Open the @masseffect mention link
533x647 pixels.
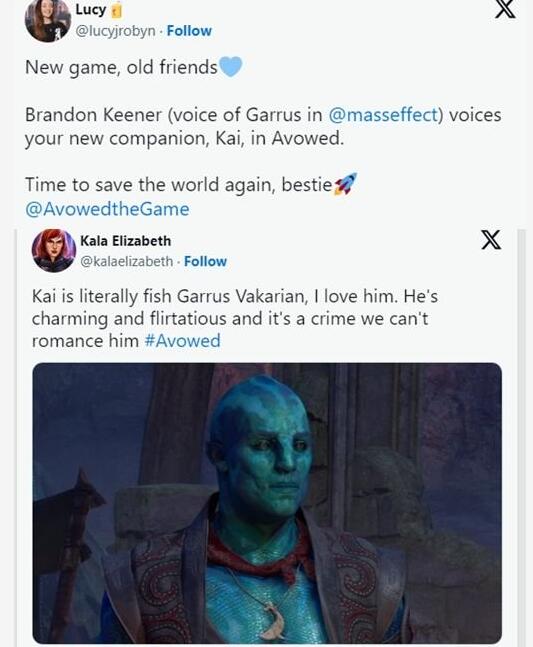click(382, 115)
